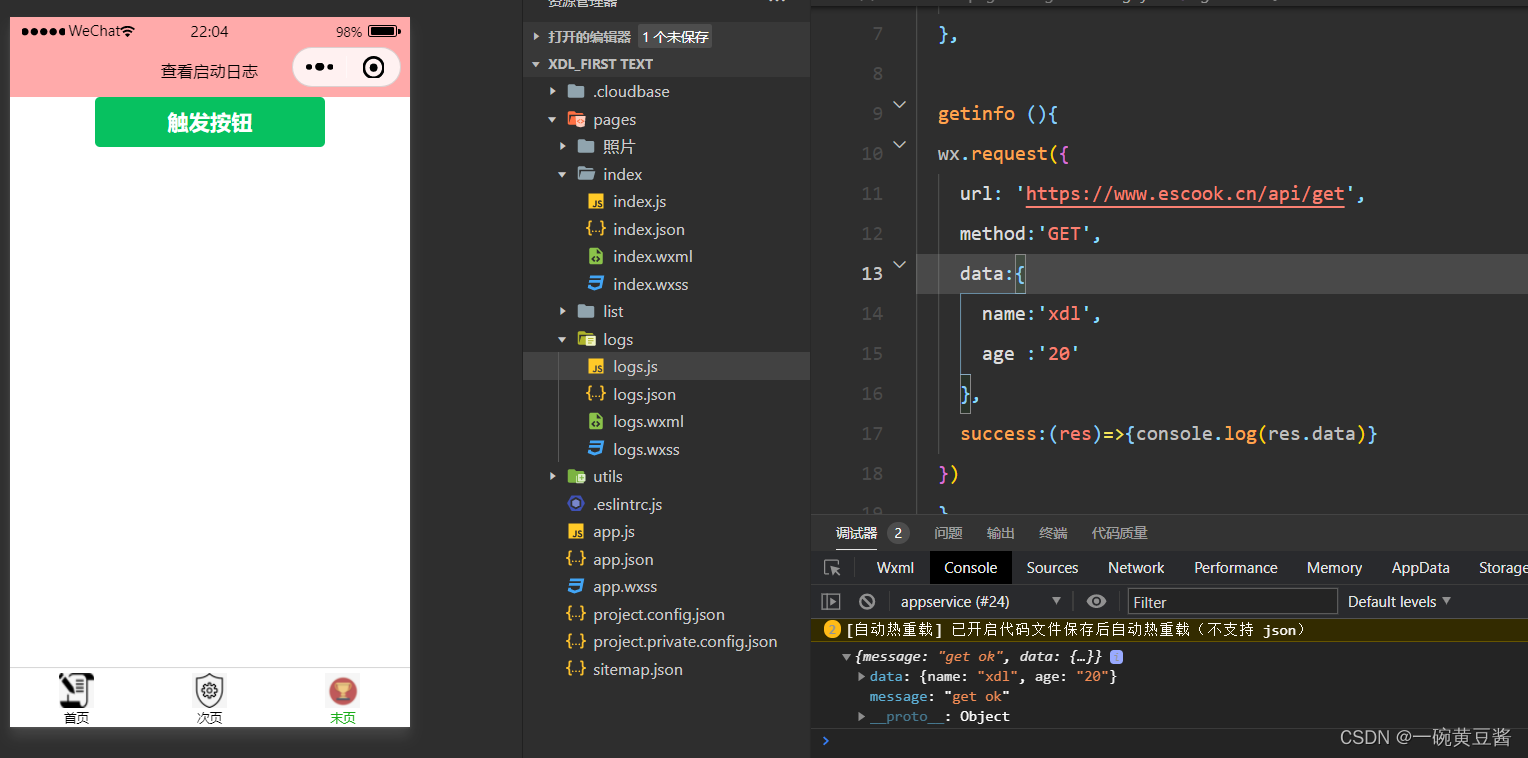Select the 输出 panel tab
The height and width of the screenshot is (758, 1528).
coord(1000,533)
